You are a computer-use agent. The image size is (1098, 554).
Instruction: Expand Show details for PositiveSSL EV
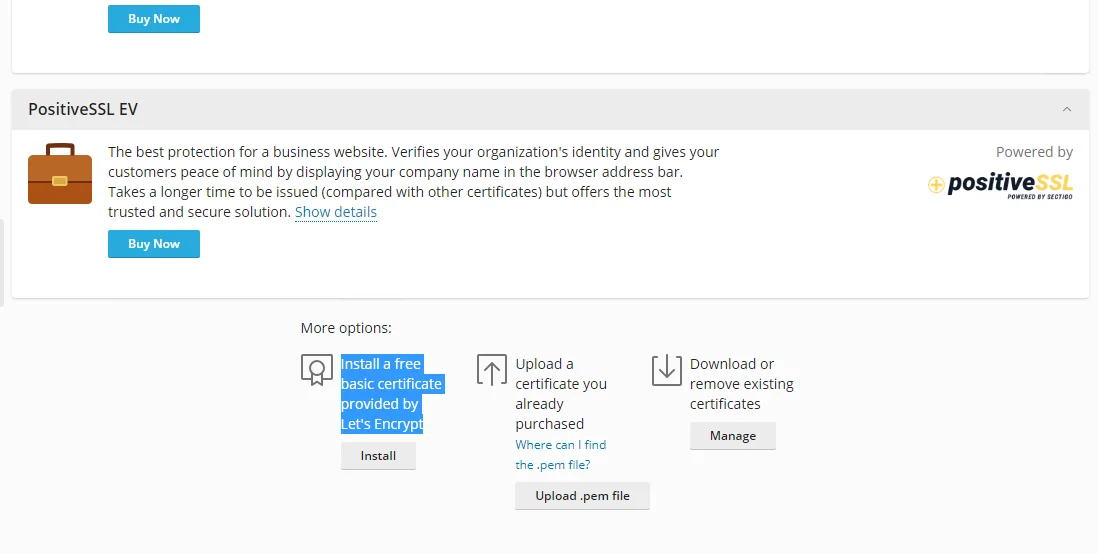pyautogui.click(x=335, y=212)
